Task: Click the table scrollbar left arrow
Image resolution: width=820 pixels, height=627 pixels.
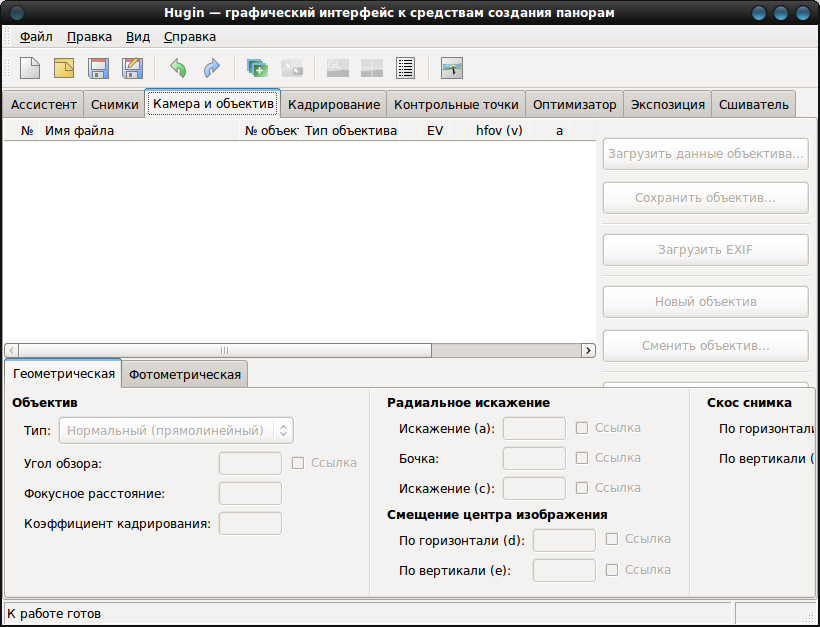Action: click(12, 350)
